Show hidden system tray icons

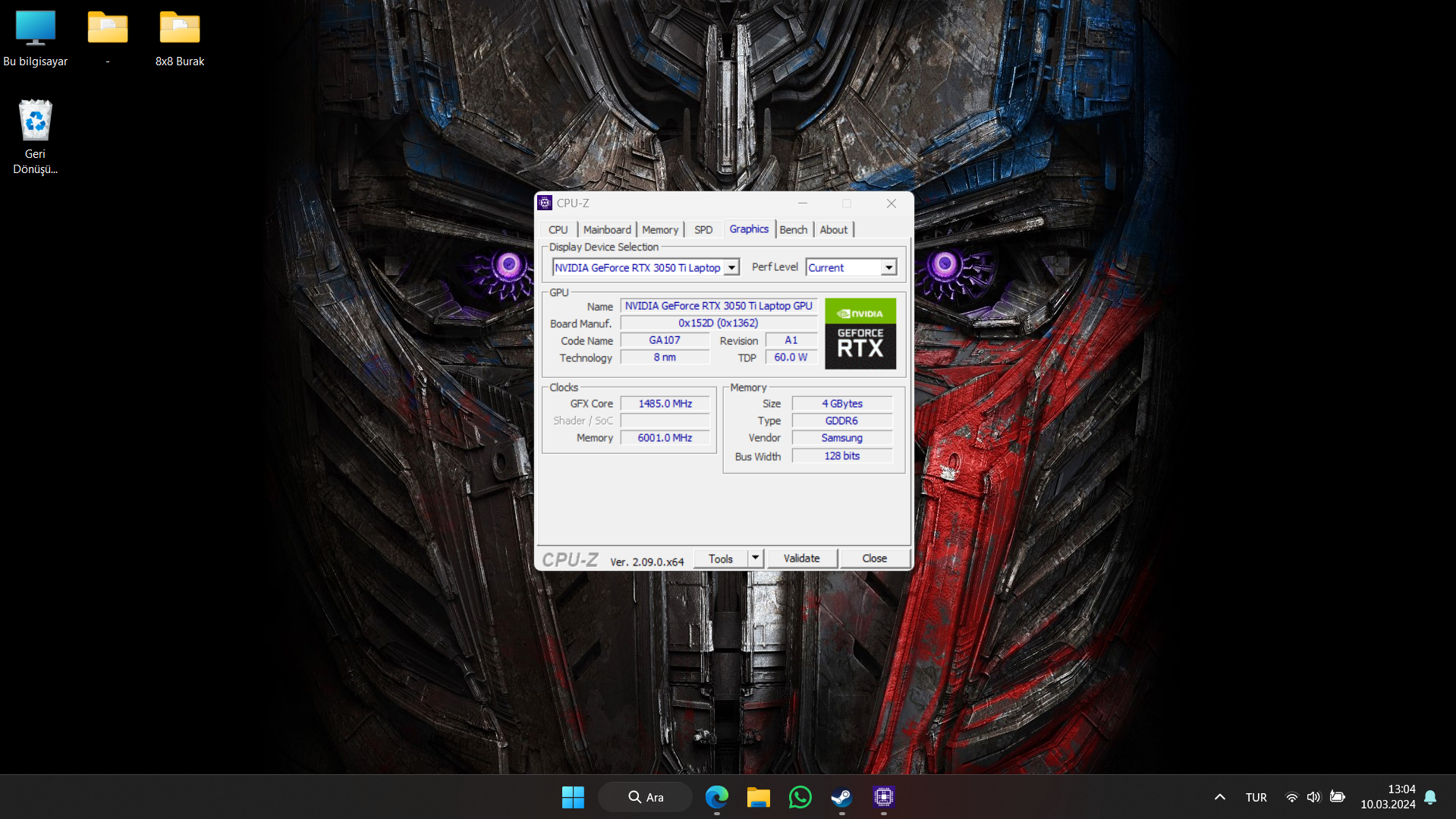[1220, 797]
